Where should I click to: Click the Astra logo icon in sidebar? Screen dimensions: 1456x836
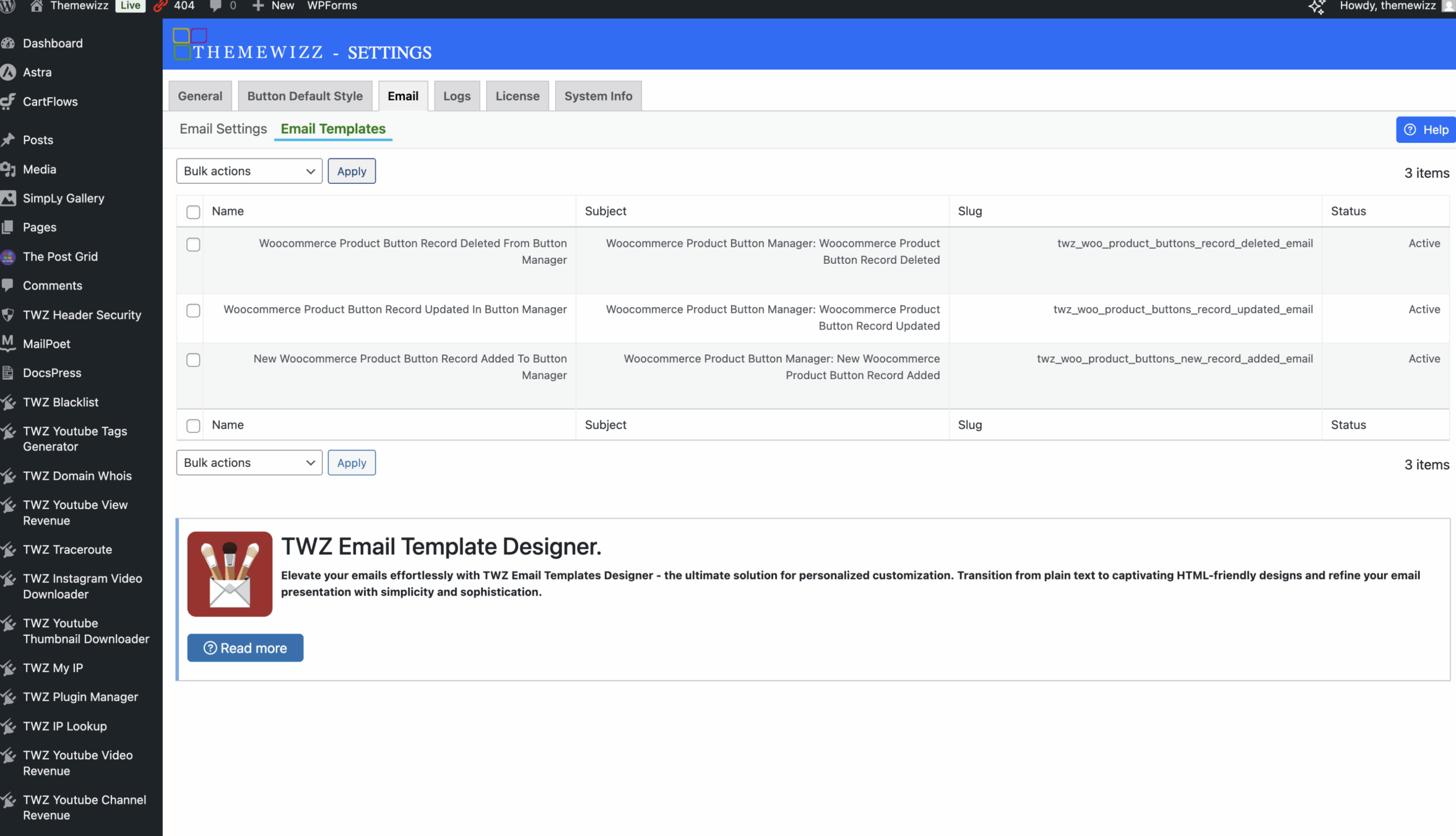(8, 72)
